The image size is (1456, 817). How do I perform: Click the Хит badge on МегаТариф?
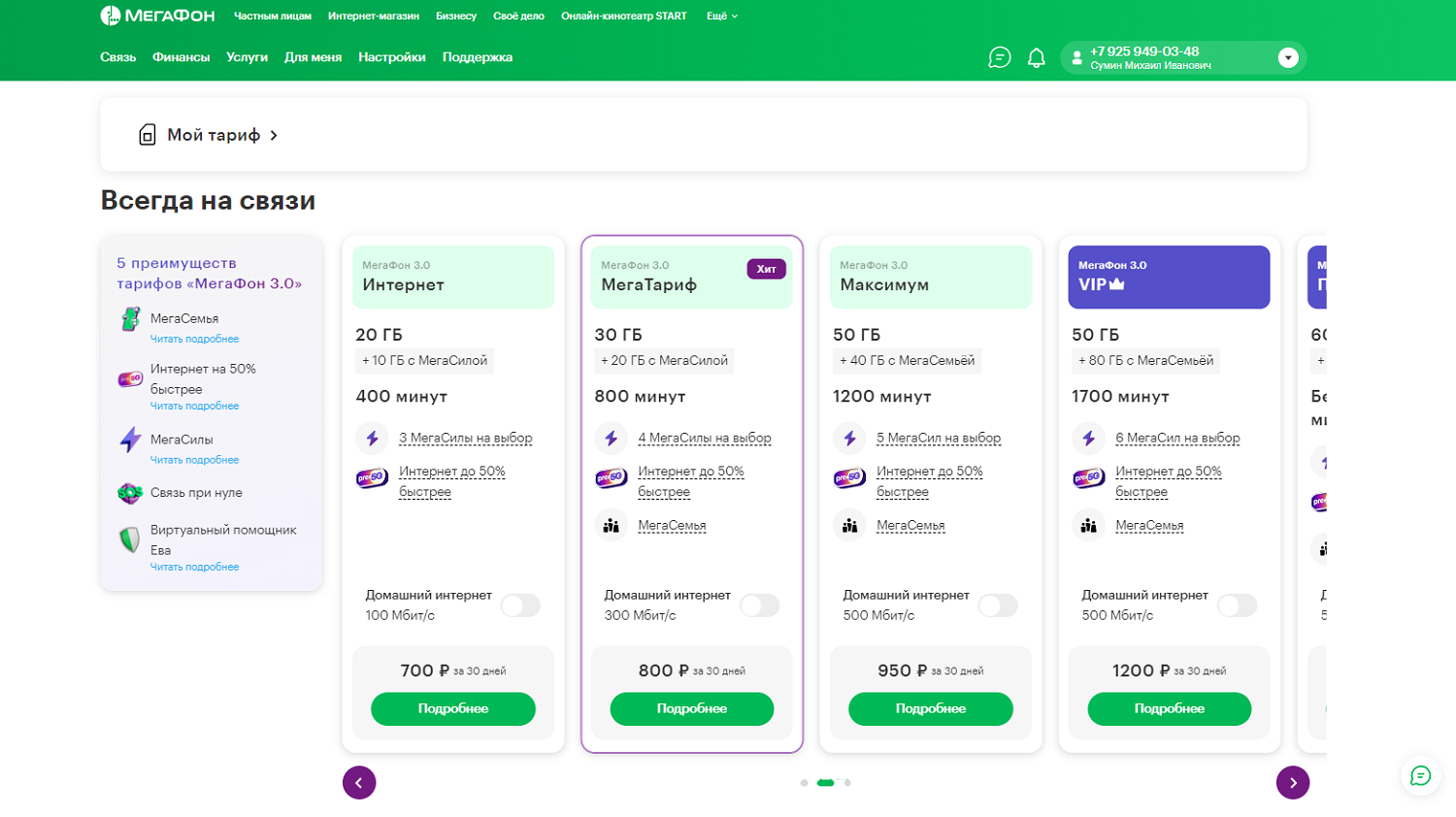766,269
